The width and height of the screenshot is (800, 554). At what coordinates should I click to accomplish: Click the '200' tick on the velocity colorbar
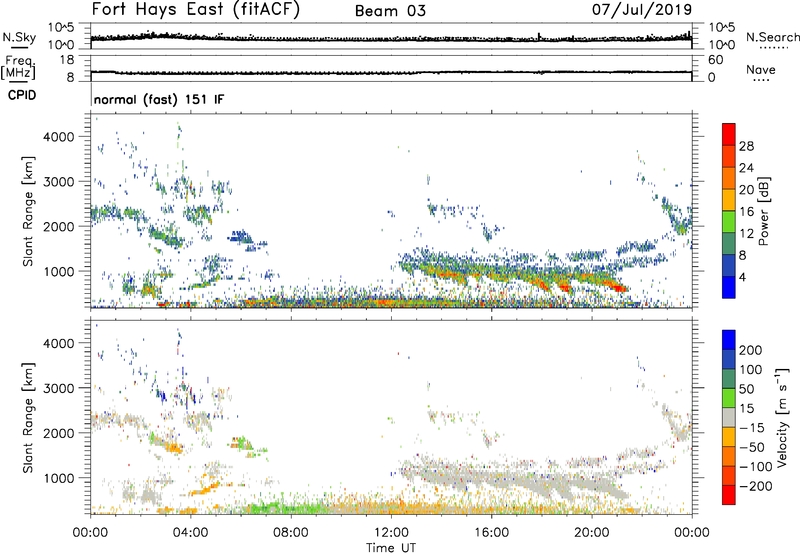tap(751, 350)
